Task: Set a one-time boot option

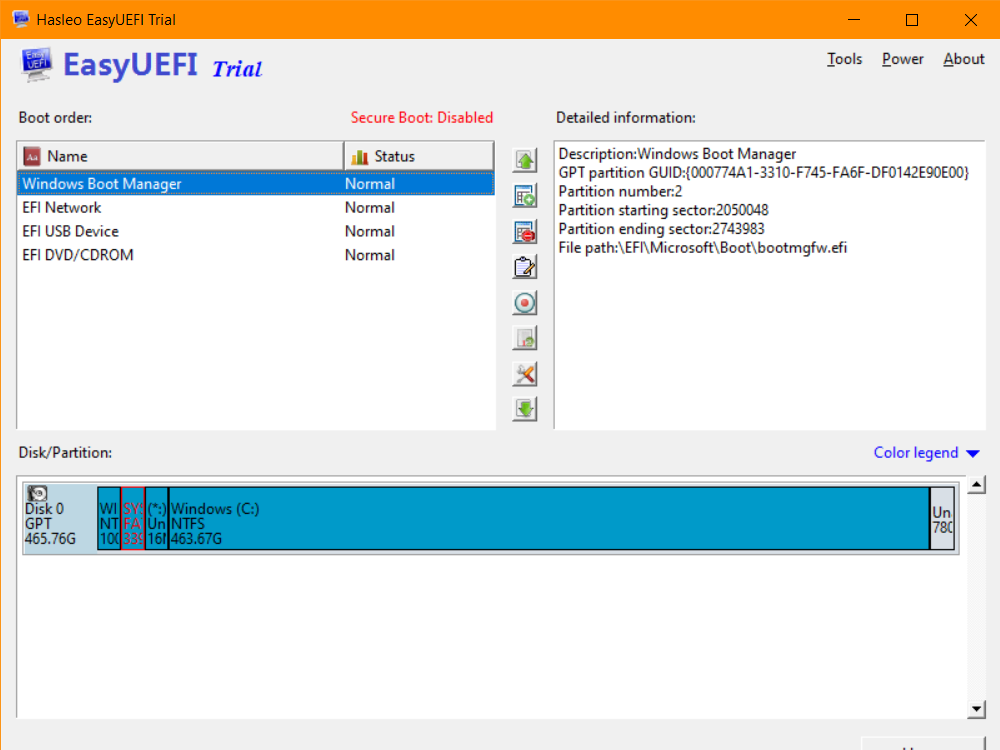Action: pyautogui.click(x=524, y=302)
